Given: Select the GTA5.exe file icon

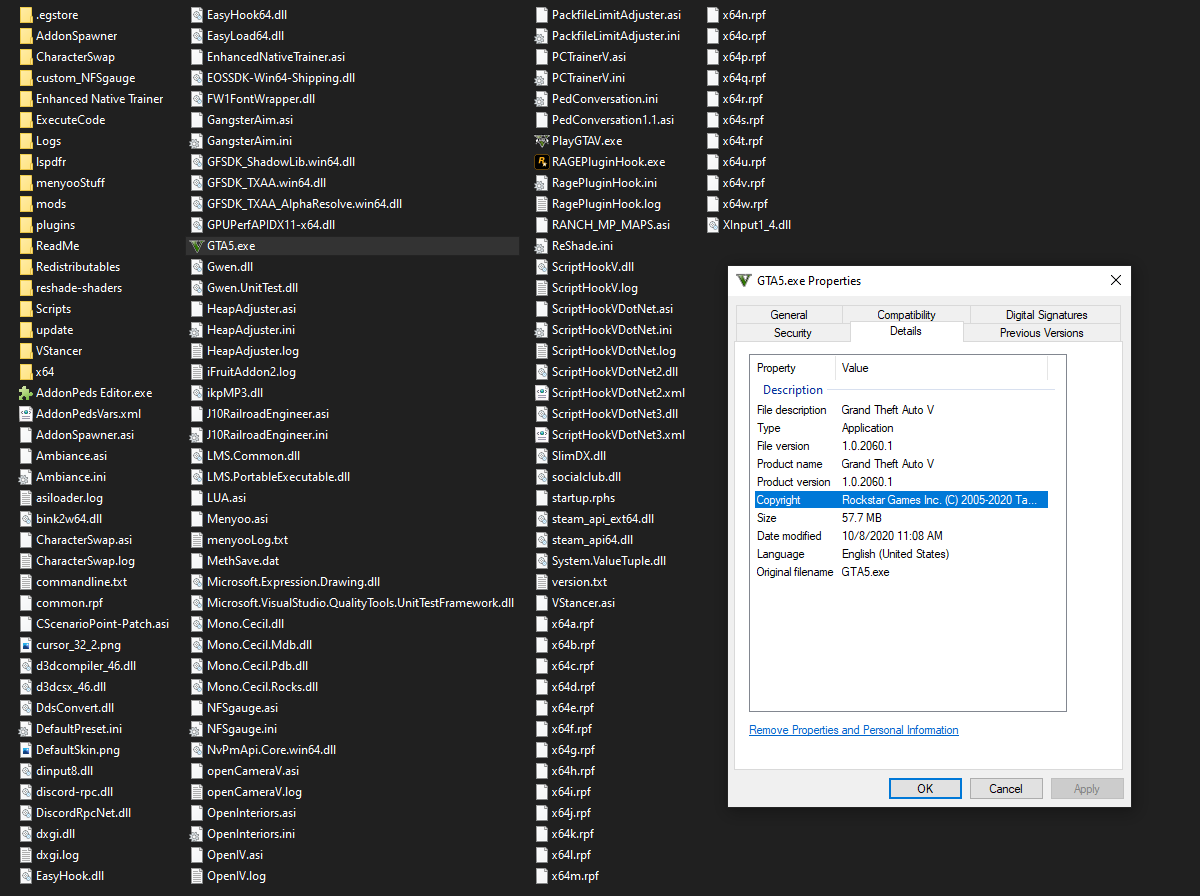Looking at the screenshot, I should [196, 246].
